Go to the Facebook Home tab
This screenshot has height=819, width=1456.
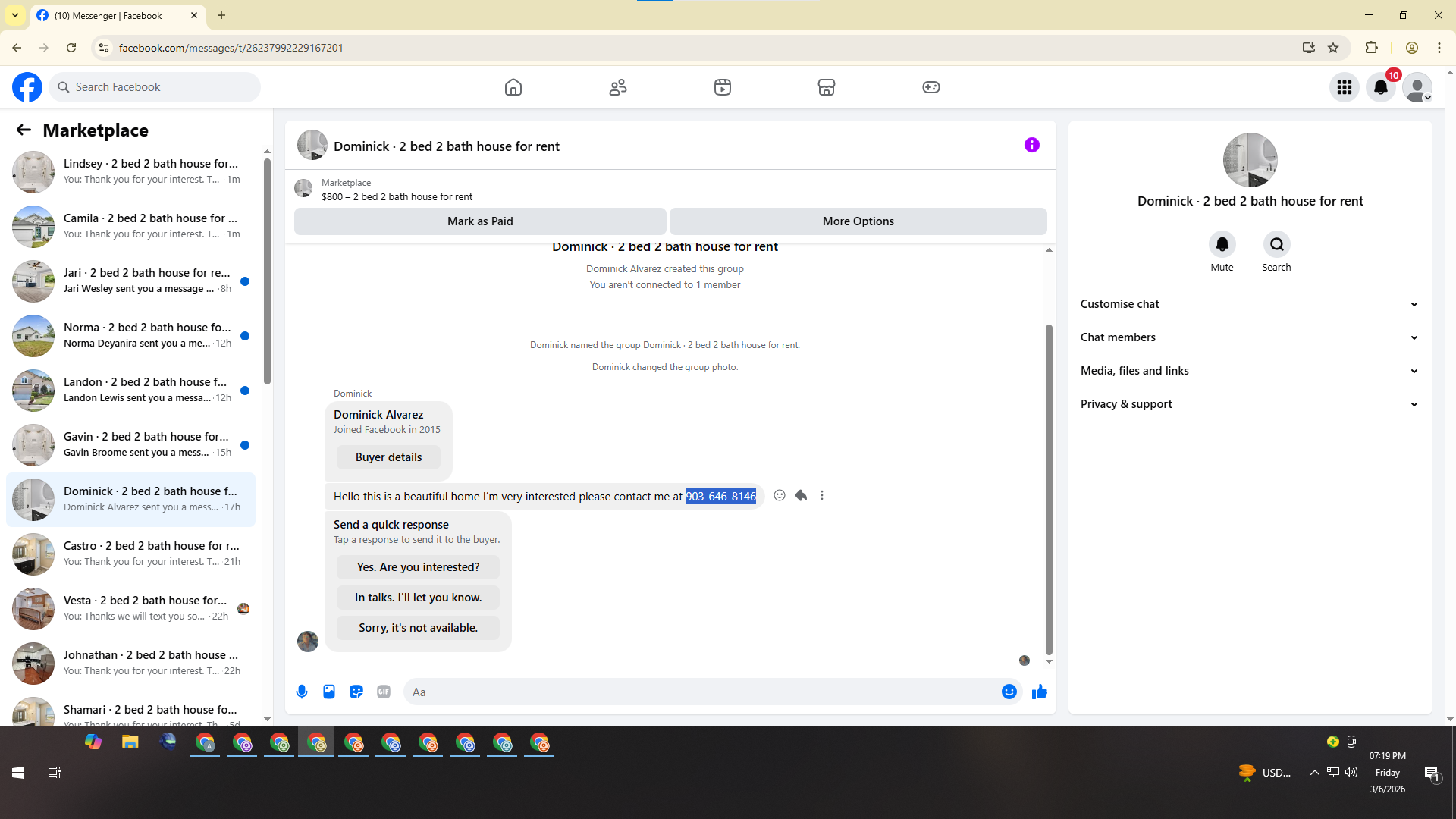pyautogui.click(x=513, y=87)
